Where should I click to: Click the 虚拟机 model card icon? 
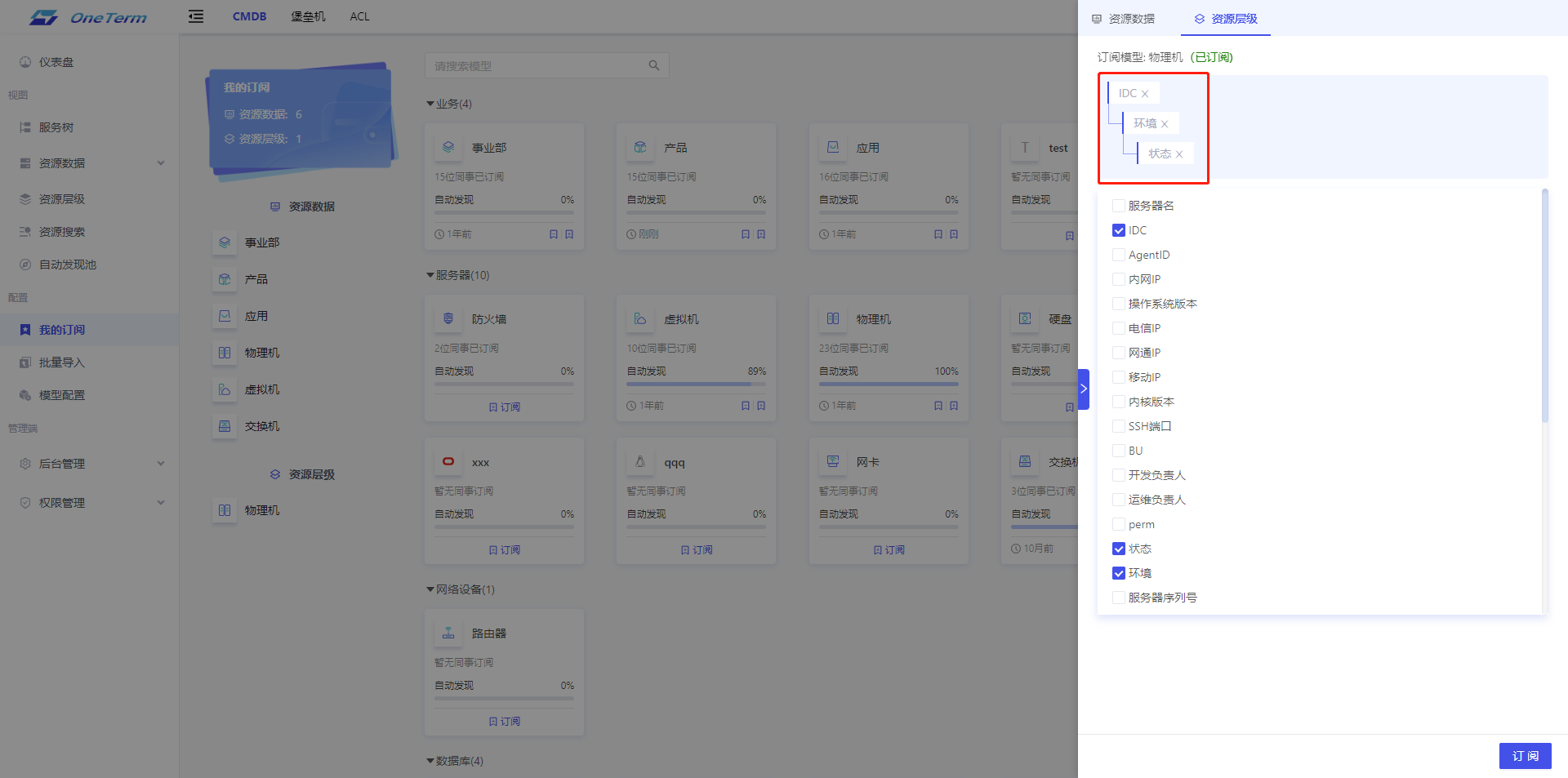[640, 319]
